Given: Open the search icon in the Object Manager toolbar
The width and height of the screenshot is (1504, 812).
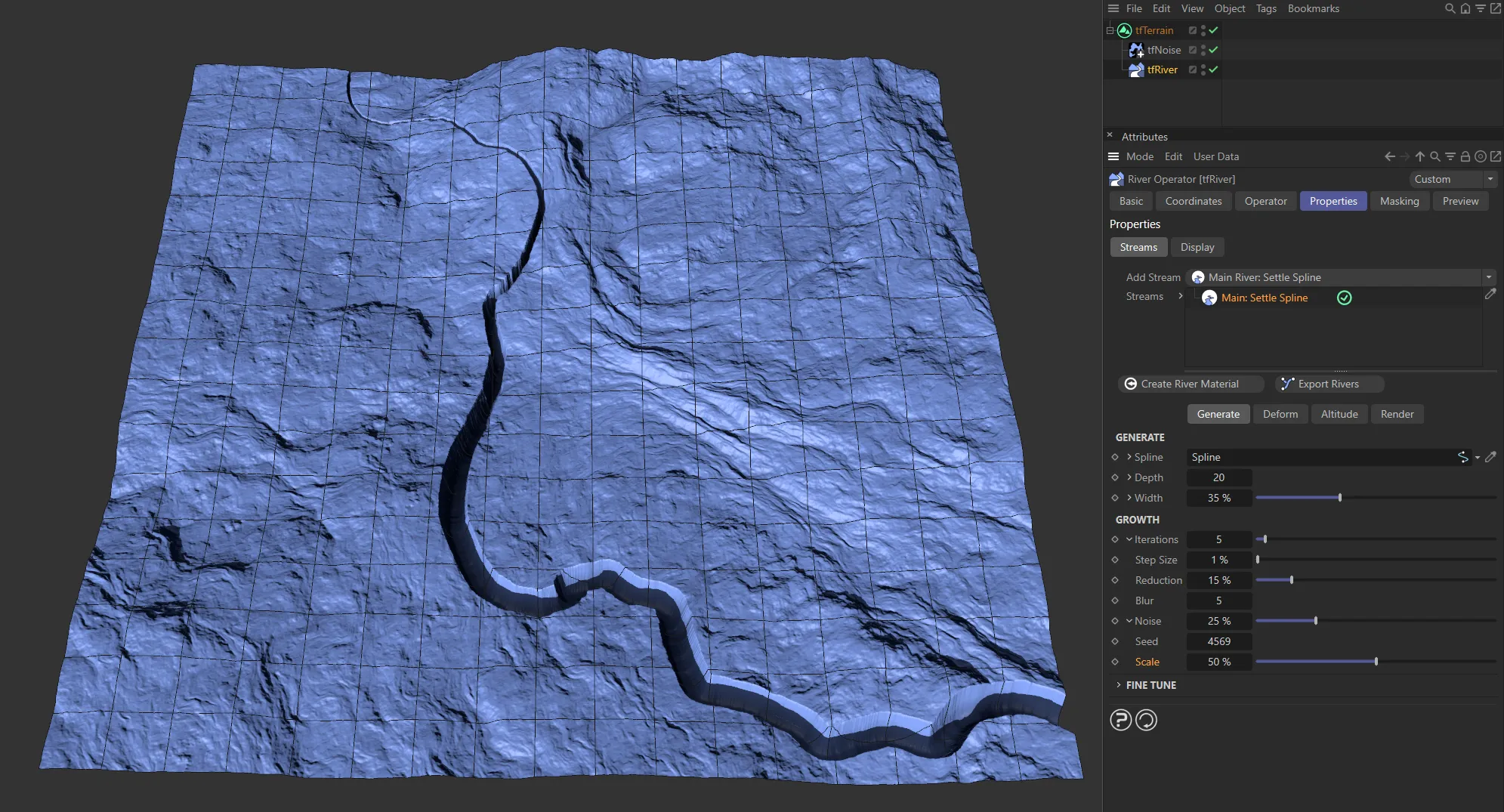Looking at the screenshot, I should (x=1449, y=8).
